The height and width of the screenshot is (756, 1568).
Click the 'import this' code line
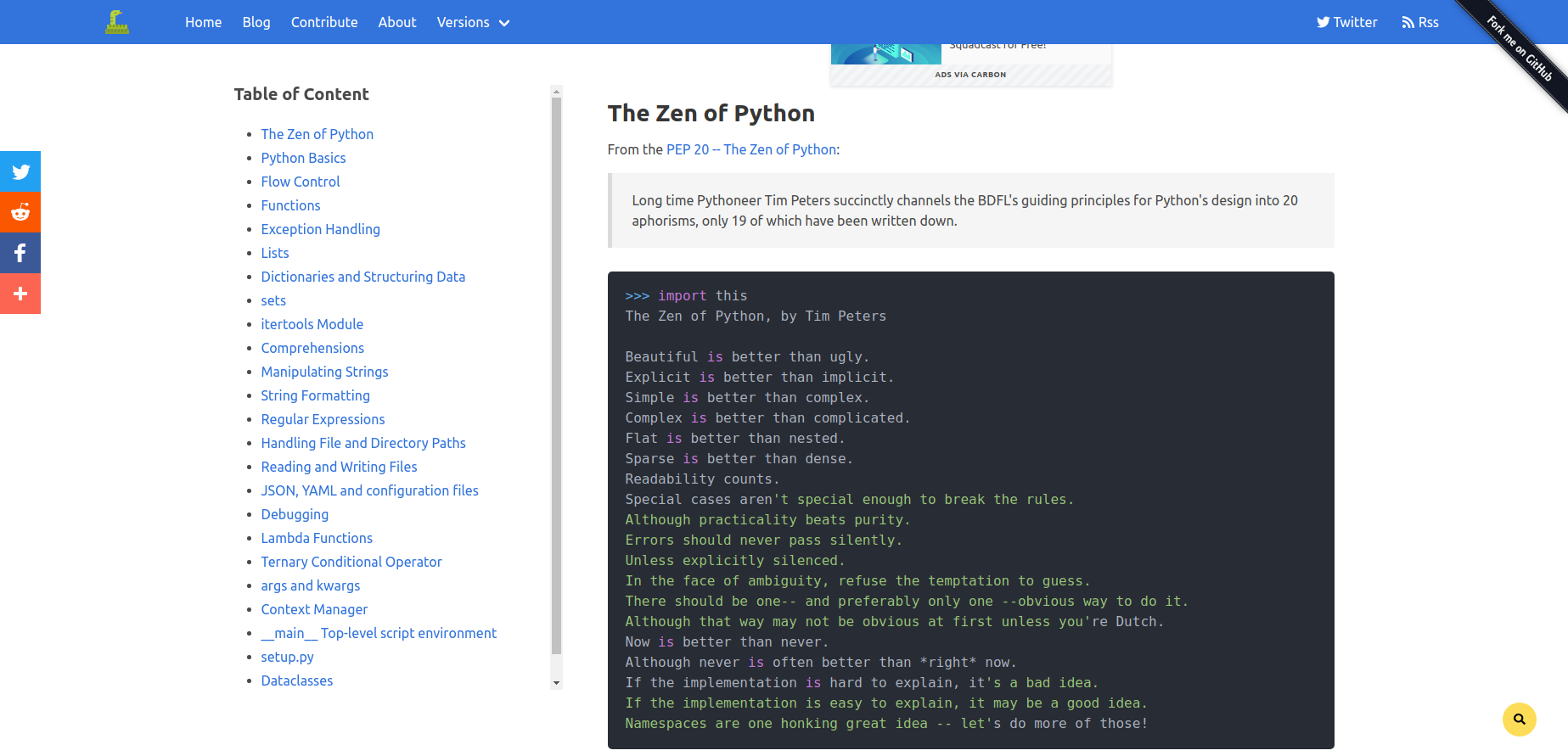[686, 296]
